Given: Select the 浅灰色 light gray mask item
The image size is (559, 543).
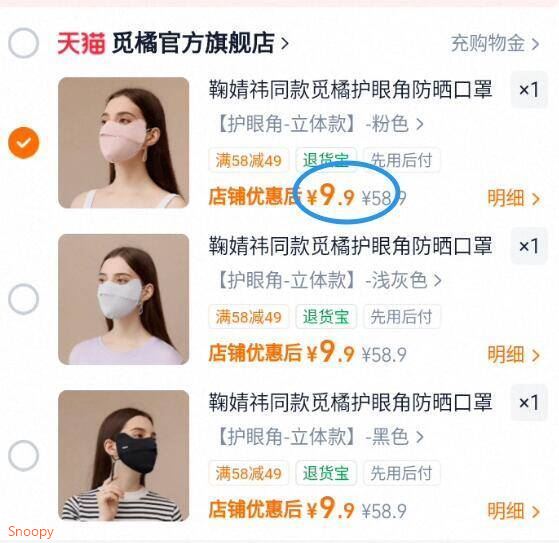Looking at the screenshot, I should tap(24, 299).
